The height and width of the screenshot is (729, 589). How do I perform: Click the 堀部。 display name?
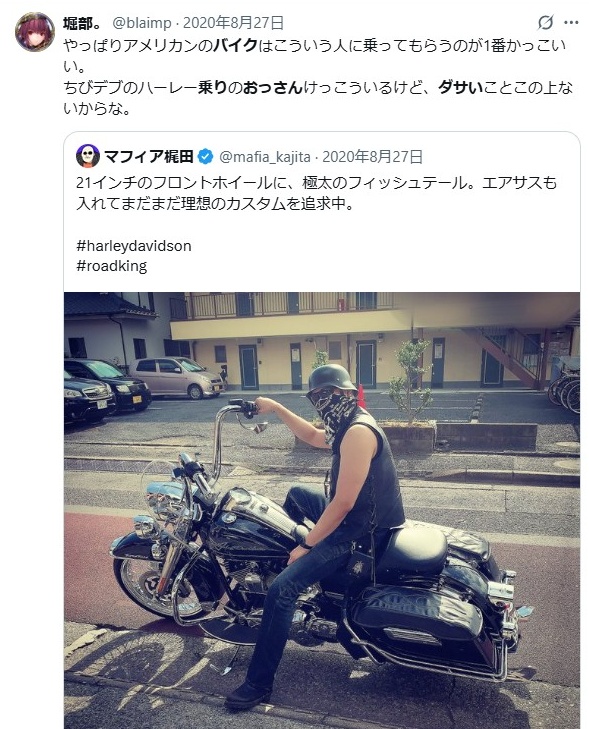click(82, 23)
